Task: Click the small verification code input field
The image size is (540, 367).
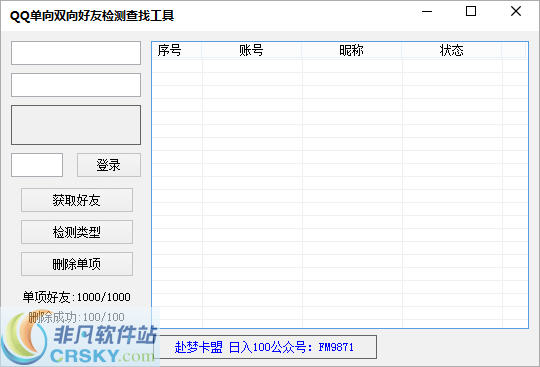Action: [x=37, y=165]
